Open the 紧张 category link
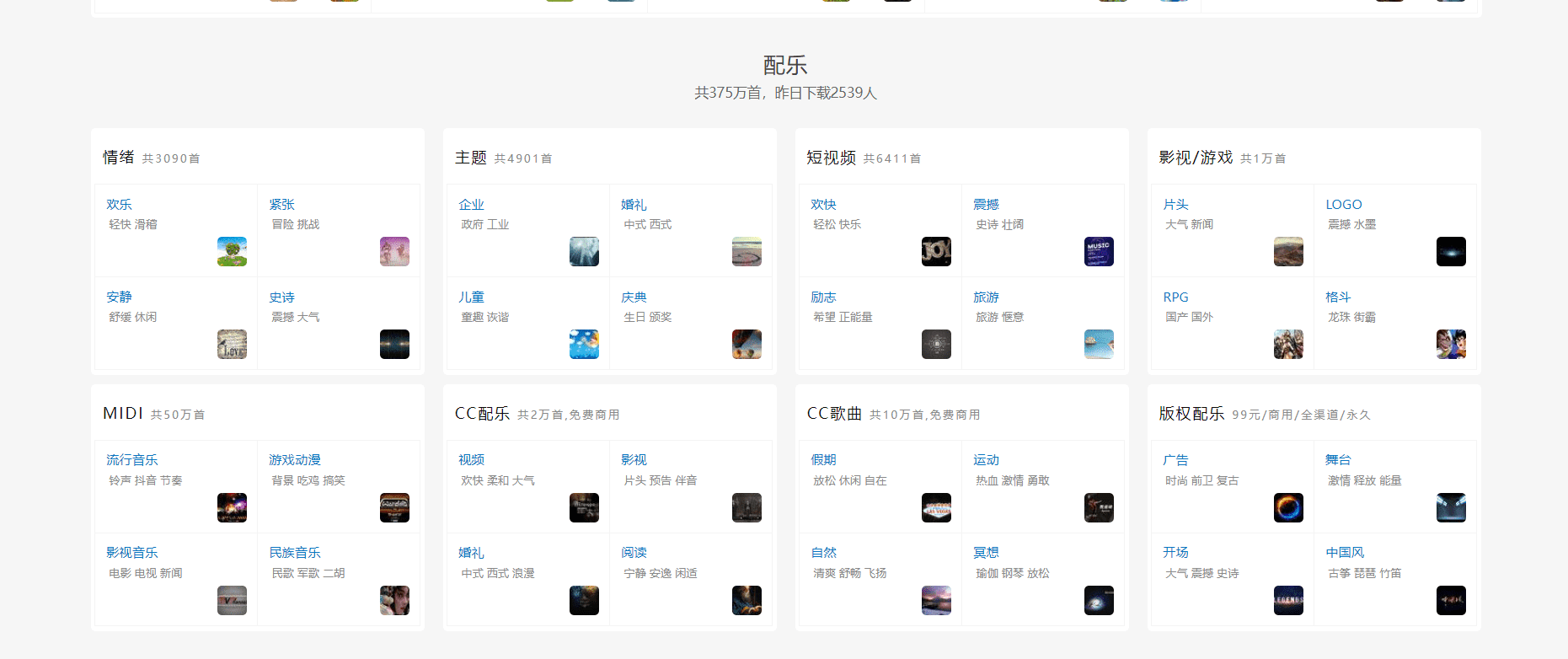 tap(281, 204)
